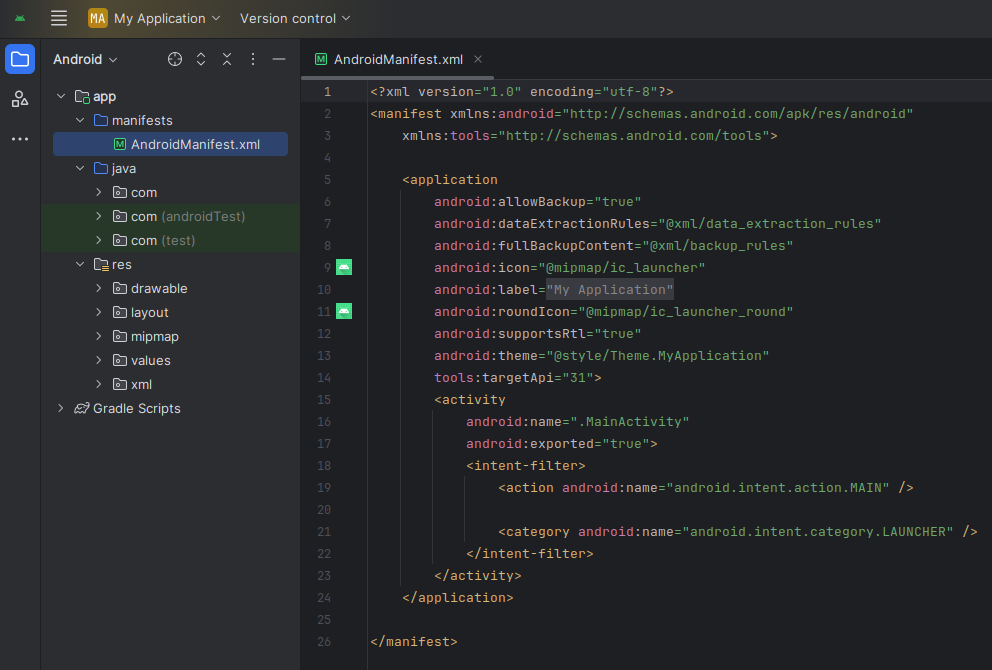This screenshot has height=670, width=992.
Task: Click gutter round icon on line 11
Action: click(344, 311)
